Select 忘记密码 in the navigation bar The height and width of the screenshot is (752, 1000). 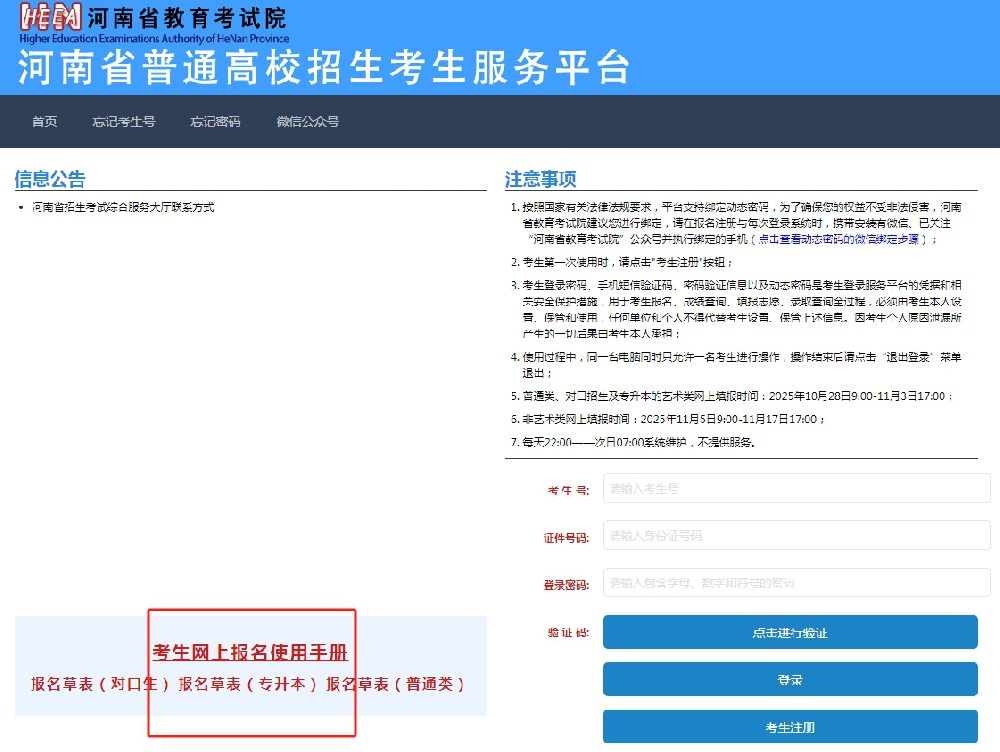click(x=215, y=122)
